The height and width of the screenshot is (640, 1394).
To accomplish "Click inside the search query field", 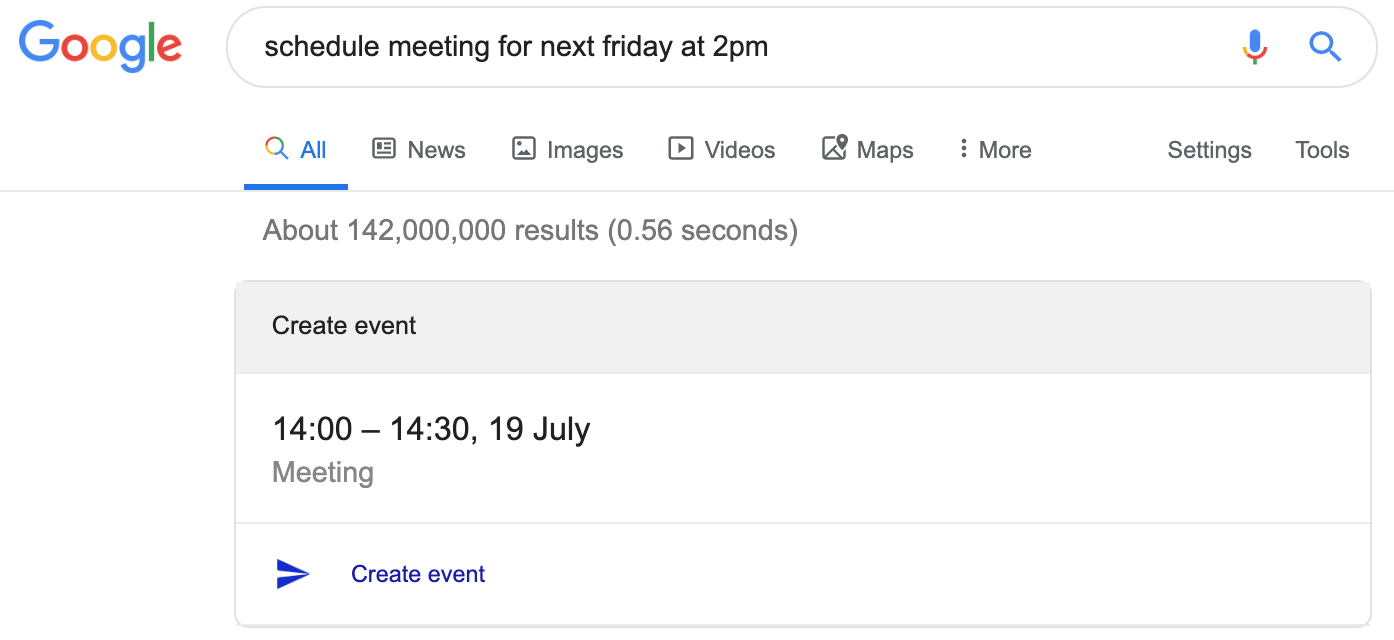I will (x=700, y=47).
